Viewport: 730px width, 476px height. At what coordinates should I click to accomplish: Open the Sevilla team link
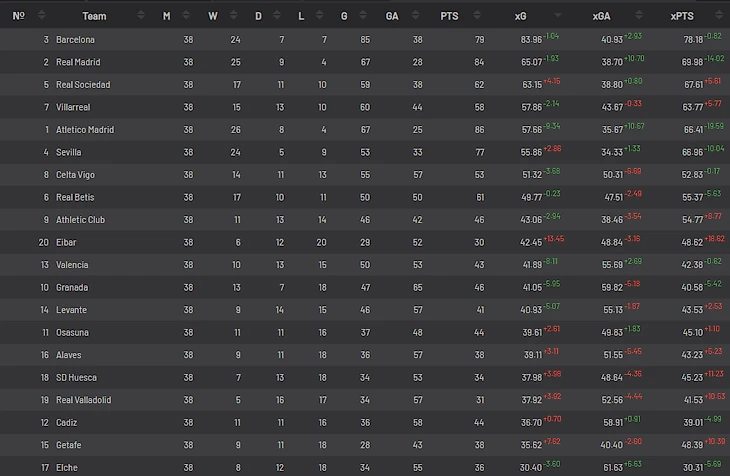point(69,152)
